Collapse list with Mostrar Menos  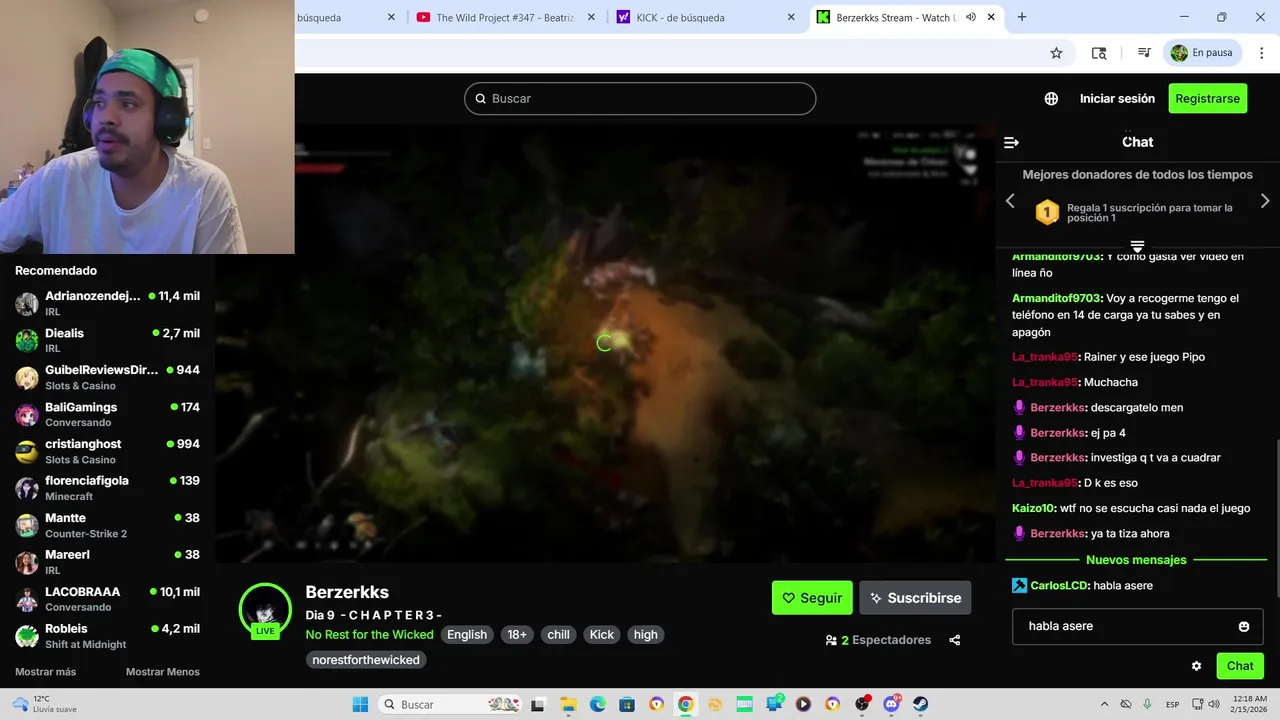coord(163,672)
